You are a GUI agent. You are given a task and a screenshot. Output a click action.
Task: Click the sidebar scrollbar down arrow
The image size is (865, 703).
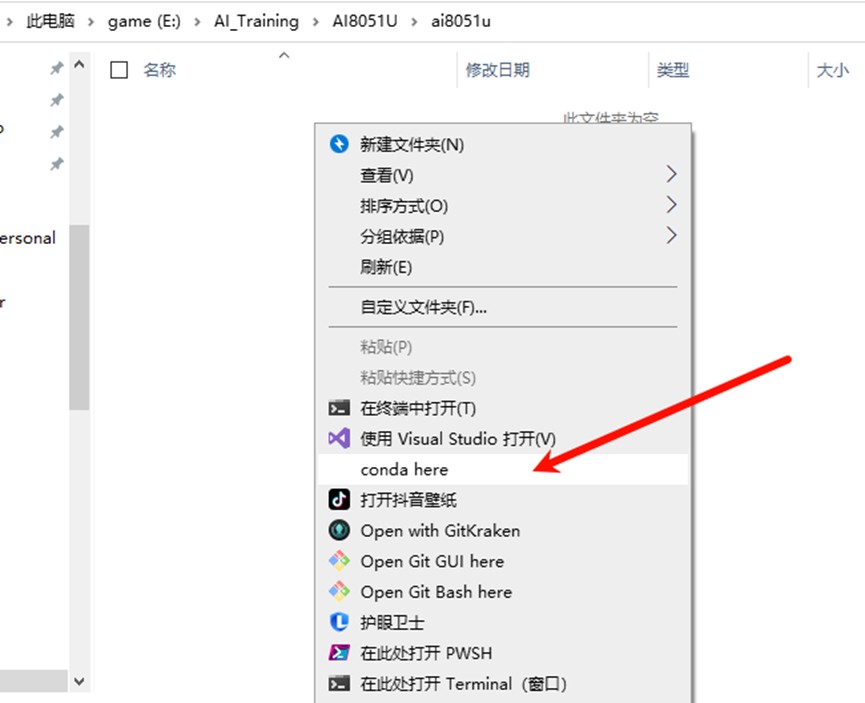point(79,681)
